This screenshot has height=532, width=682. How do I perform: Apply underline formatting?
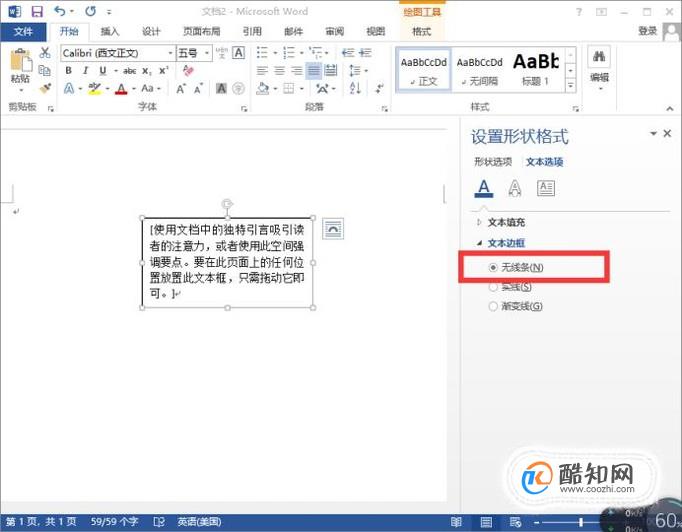[103, 70]
